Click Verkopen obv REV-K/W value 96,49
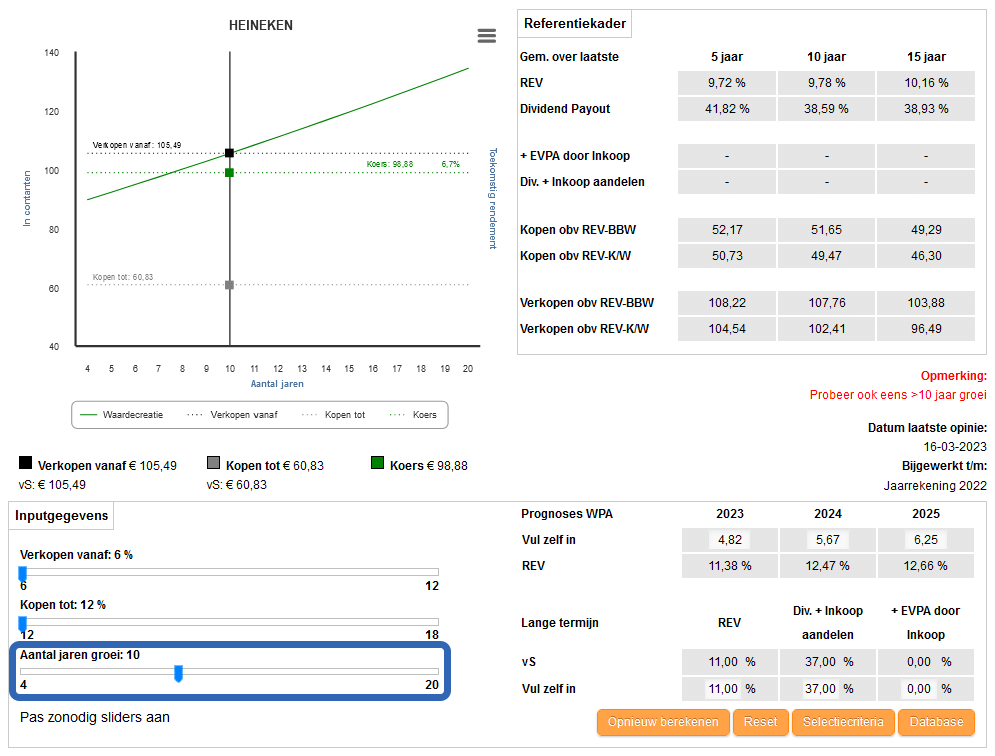This screenshot has width=995, height=756. tap(926, 329)
